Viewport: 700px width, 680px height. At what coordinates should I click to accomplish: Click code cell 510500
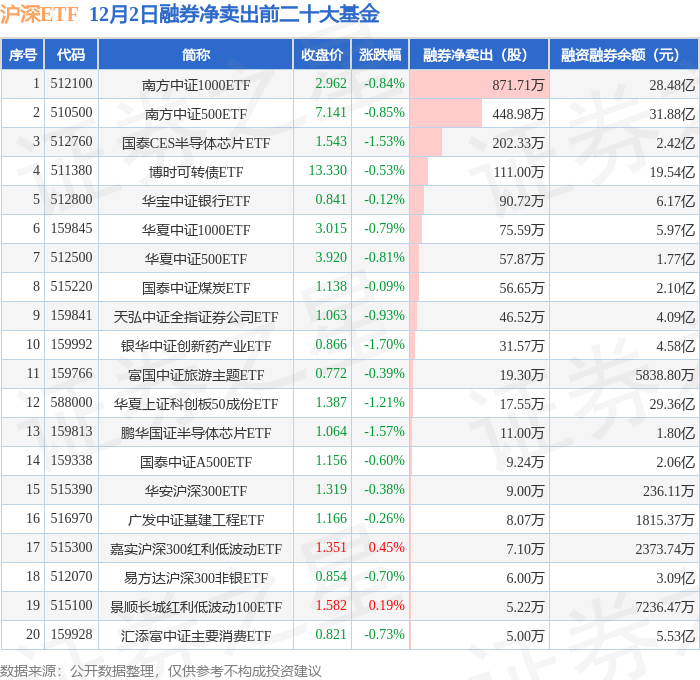pos(71,113)
